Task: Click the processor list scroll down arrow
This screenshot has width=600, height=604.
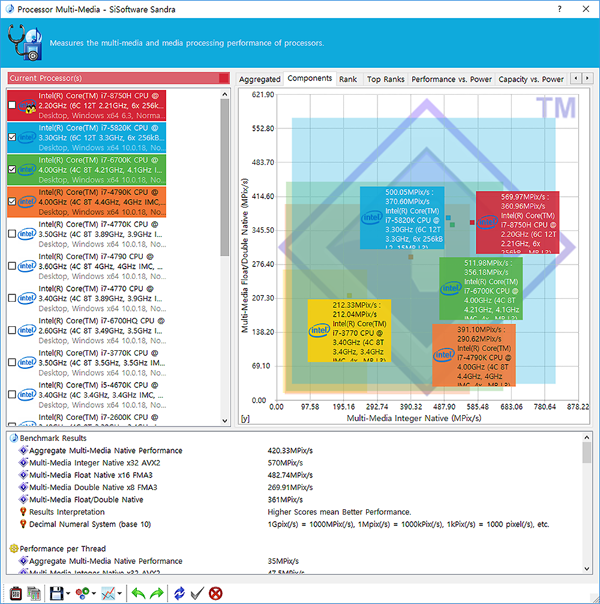Action: (x=225, y=421)
